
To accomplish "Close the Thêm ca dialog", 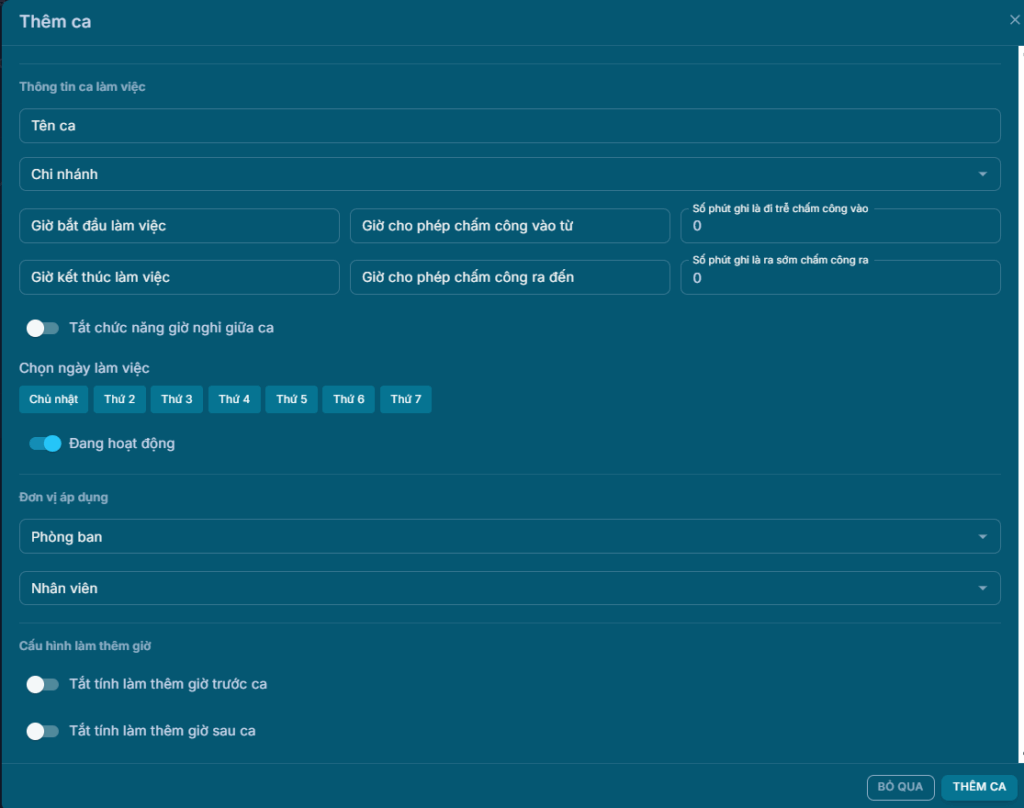I will pyautogui.click(x=1014, y=20).
